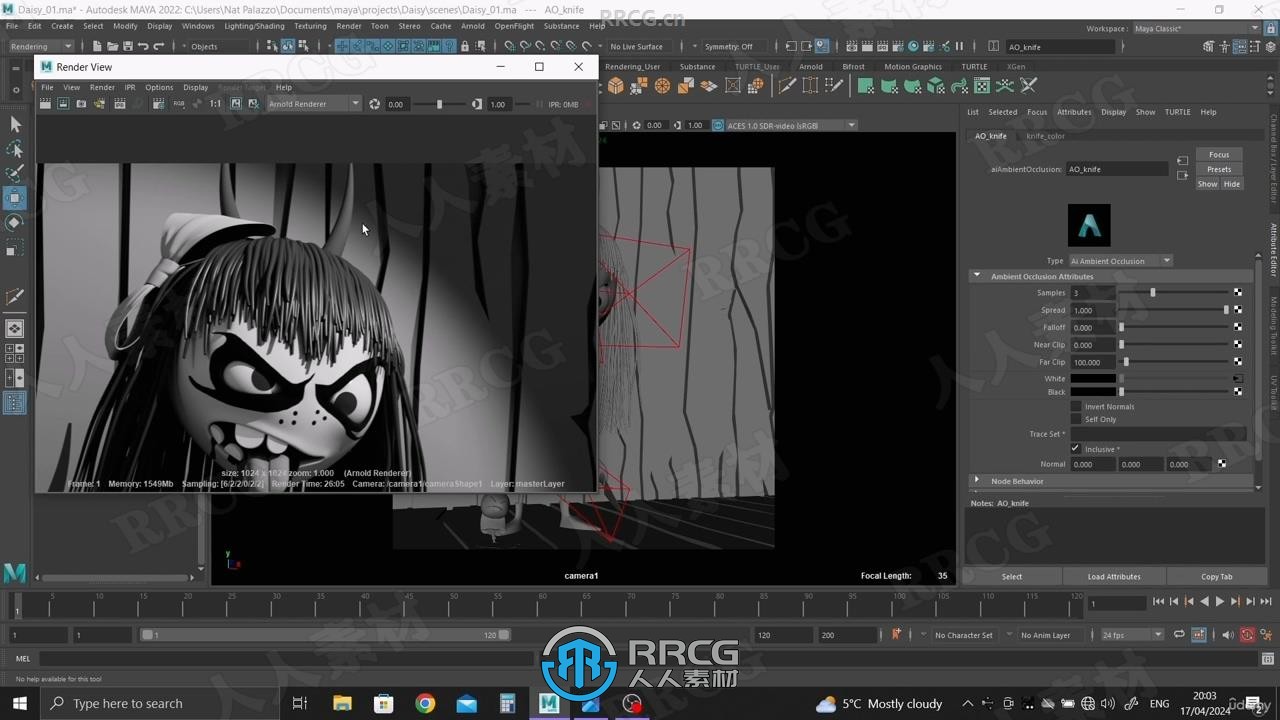
Task: Click the Load Attributes button
Action: coord(1114,577)
